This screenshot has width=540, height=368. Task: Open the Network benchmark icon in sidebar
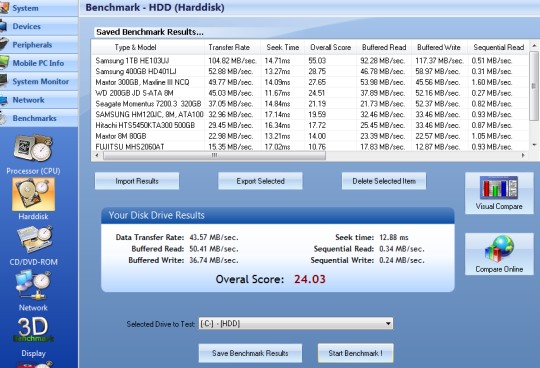(x=33, y=285)
